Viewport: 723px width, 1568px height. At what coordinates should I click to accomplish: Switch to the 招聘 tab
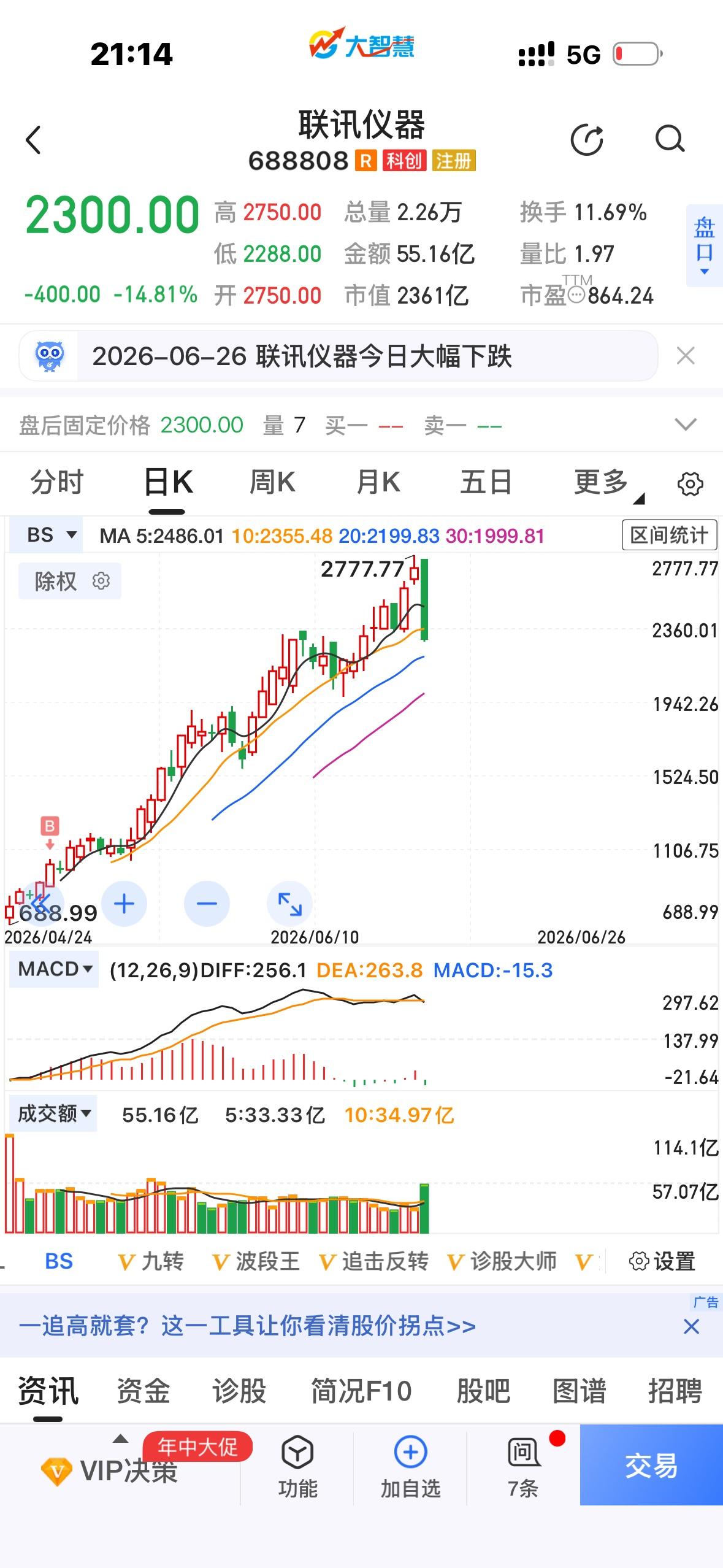[x=675, y=1390]
